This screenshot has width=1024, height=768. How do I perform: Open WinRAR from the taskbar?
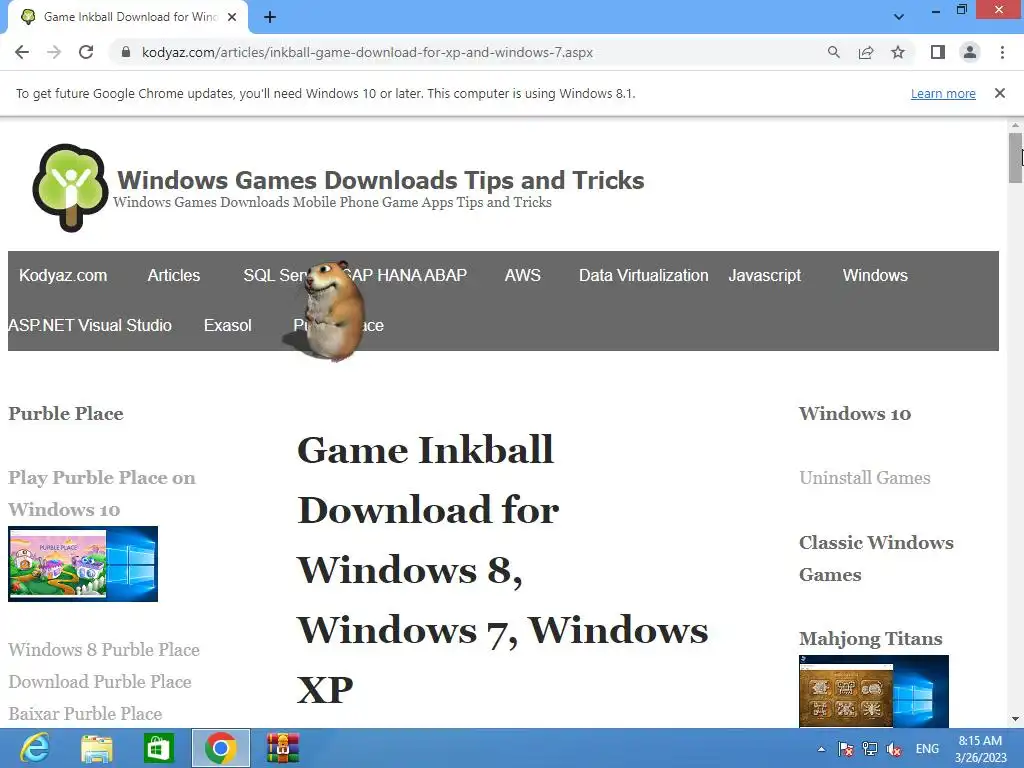(x=283, y=748)
